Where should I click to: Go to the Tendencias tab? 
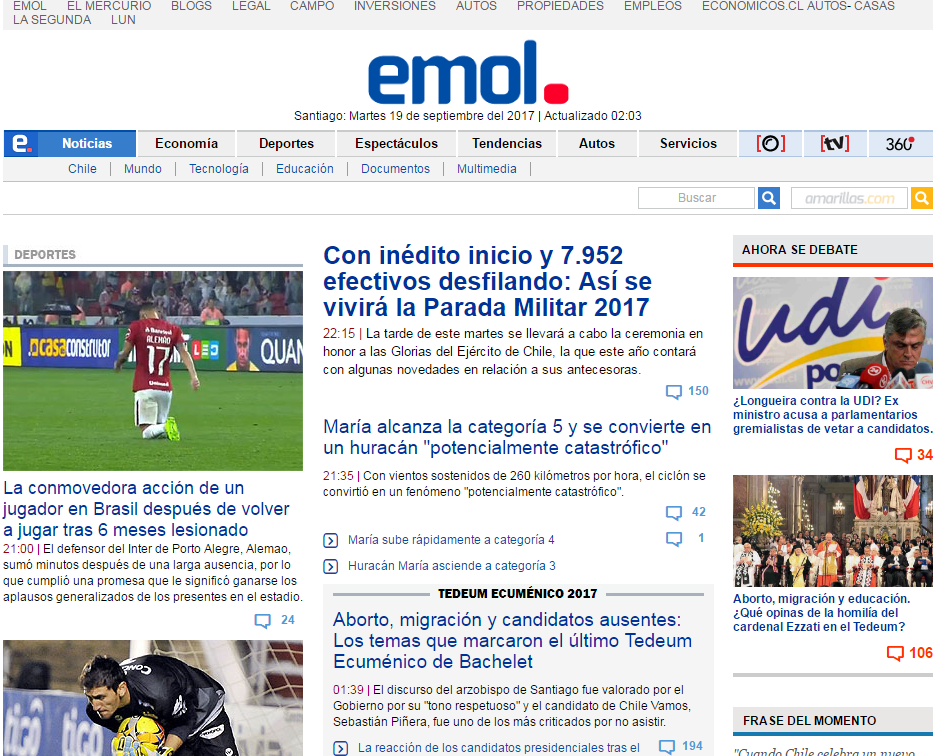click(507, 143)
